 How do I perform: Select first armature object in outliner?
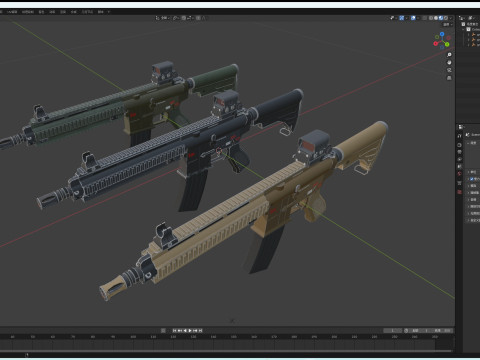[x=474, y=35]
